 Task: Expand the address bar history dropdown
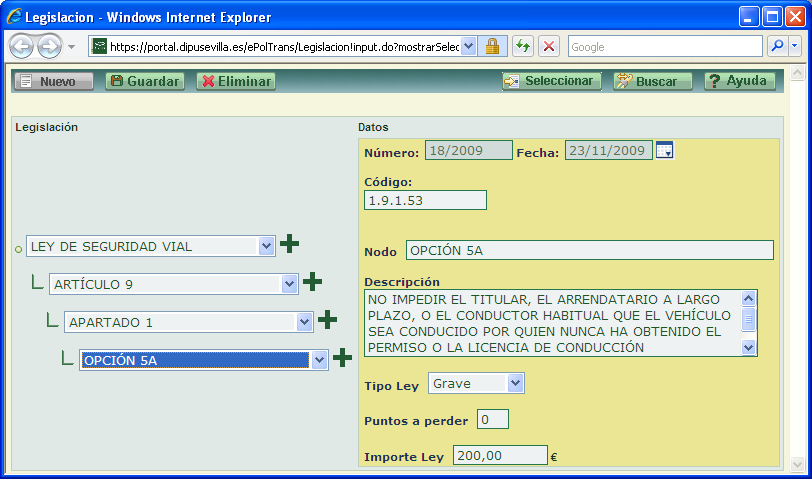click(x=468, y=47)
